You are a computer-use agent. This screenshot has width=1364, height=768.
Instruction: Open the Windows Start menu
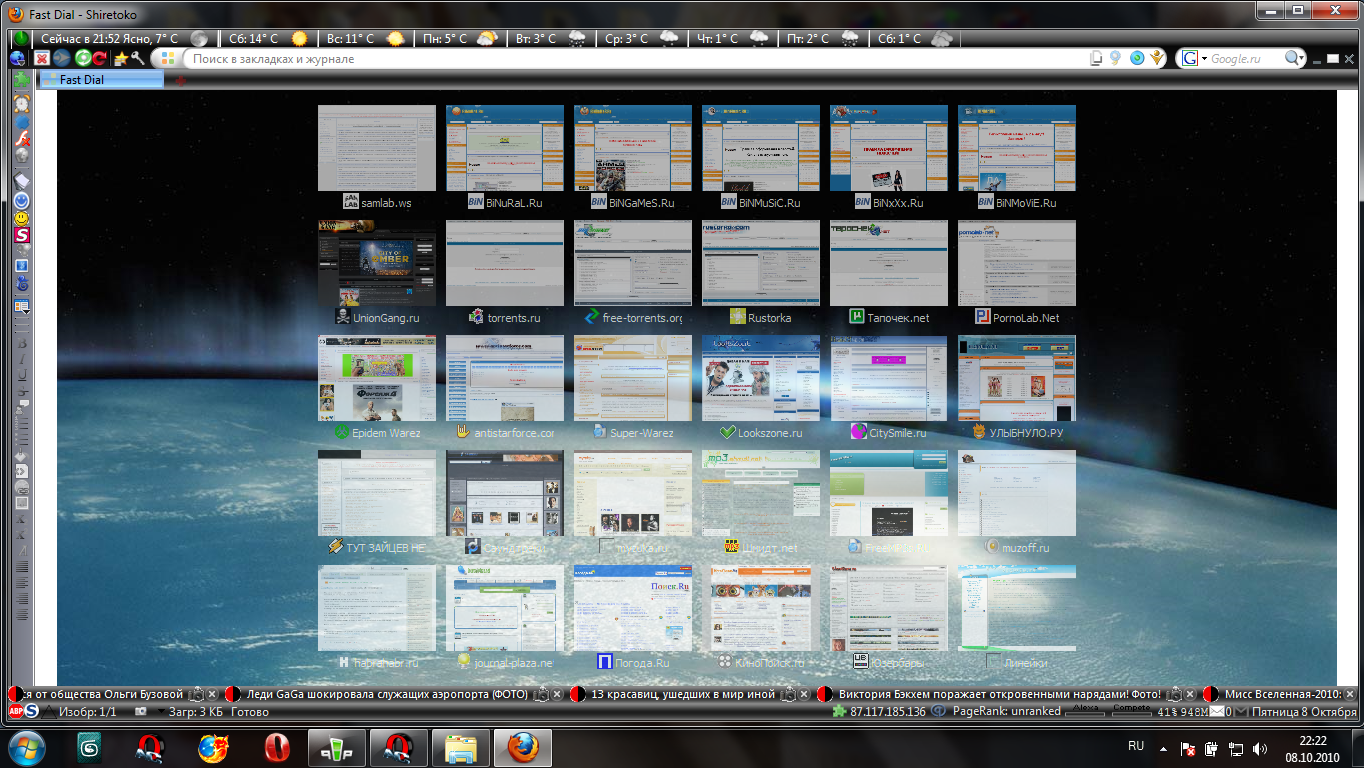point(26,747)
